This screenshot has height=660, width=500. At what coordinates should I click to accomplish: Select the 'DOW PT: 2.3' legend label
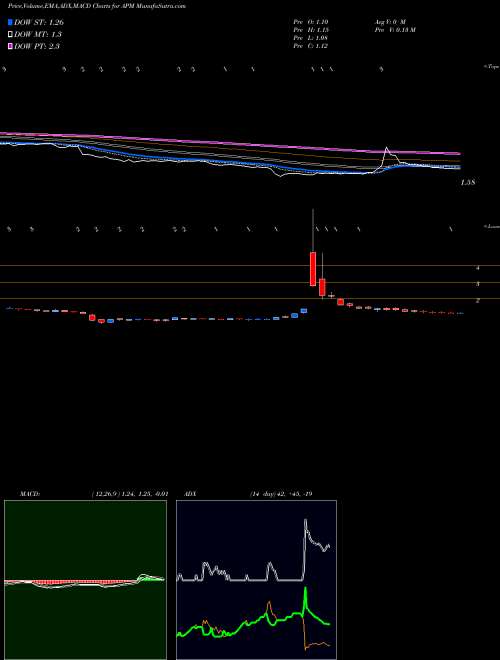[37, 46]
